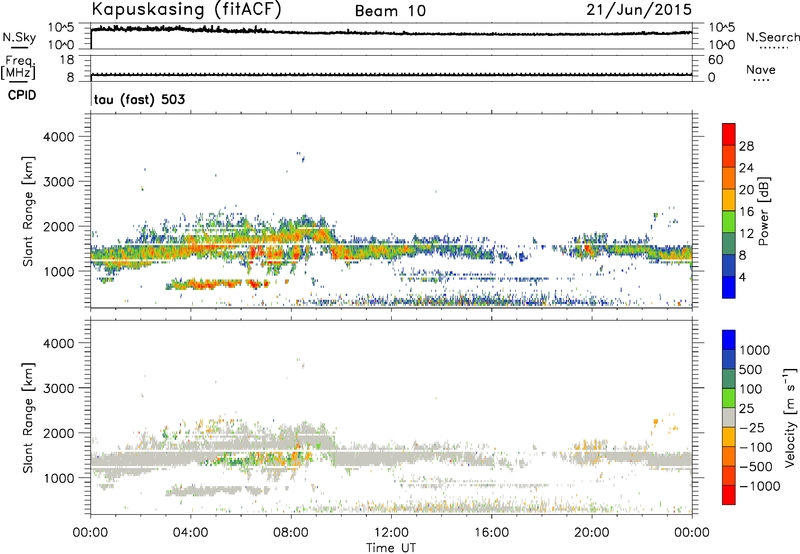This screenshot has width=800, height=554.
Task: Click the "20:00" time tick label
Action: [591, 533]
